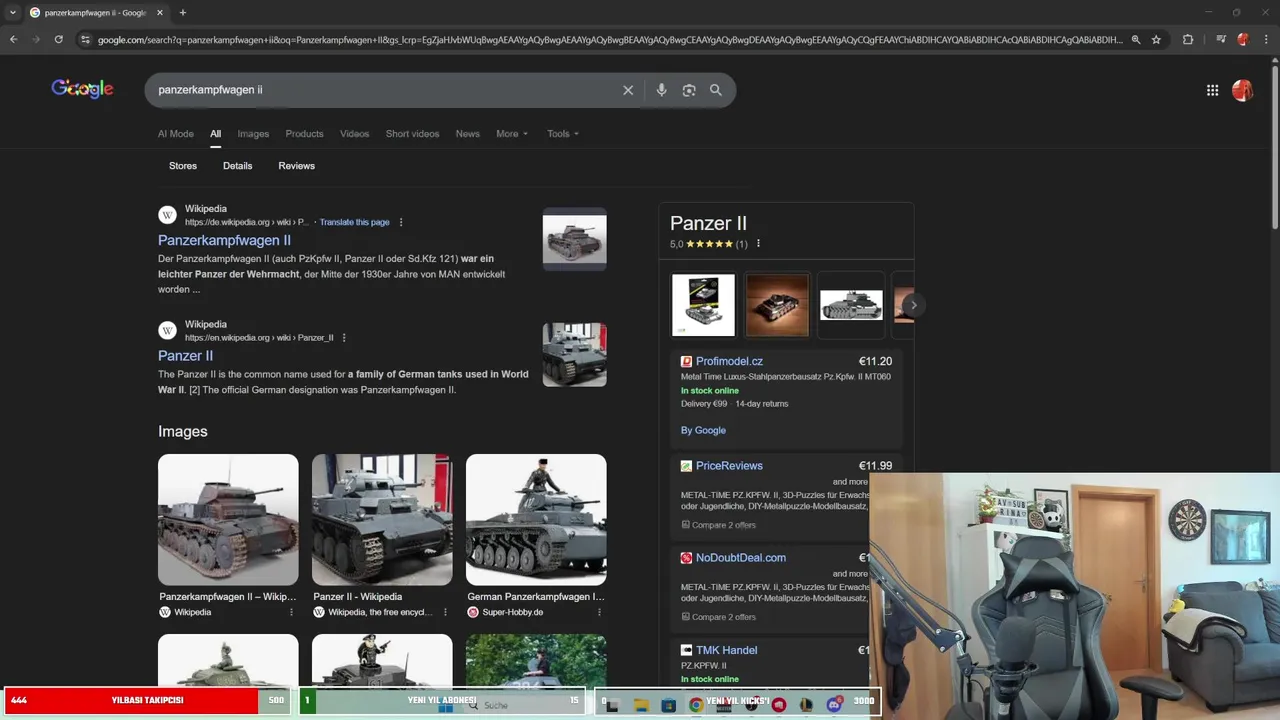This screenshot has height=720, width=1280.
Task: Open PriceReviews store link
Action: pos(729,466)
